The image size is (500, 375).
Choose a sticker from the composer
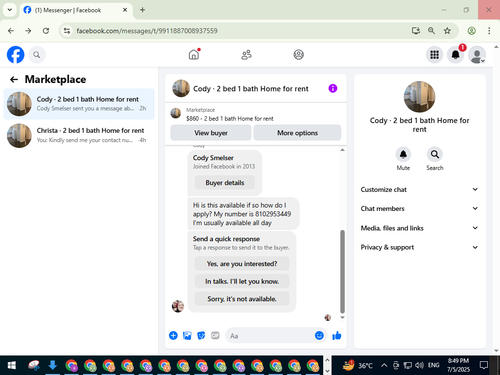click(x=201, y=335)
